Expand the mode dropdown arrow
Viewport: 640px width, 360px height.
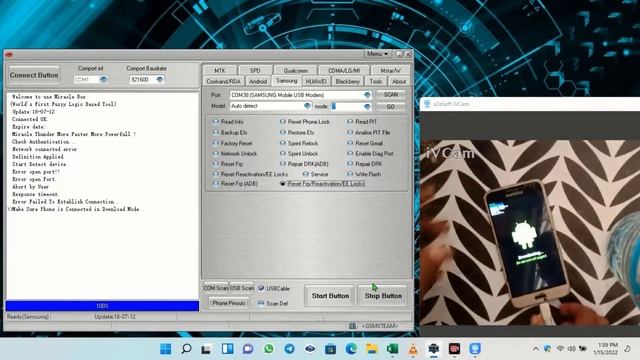[367, 106]
